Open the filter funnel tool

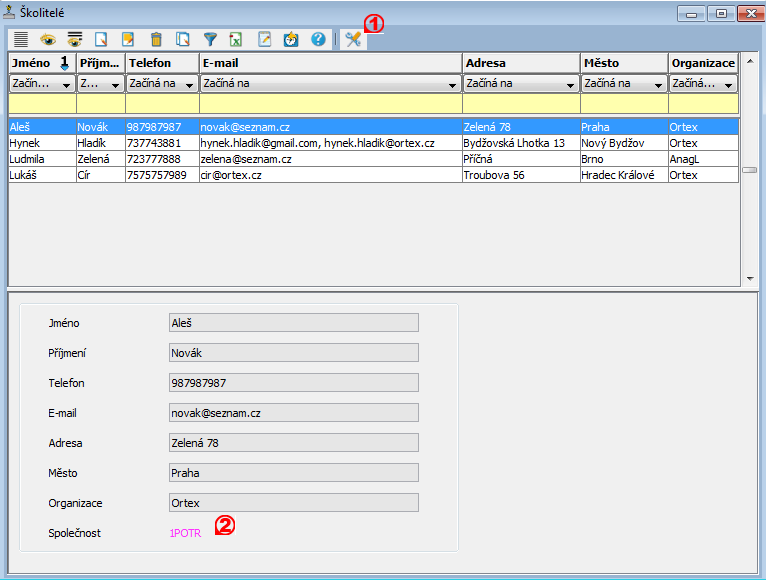[210, 40]
